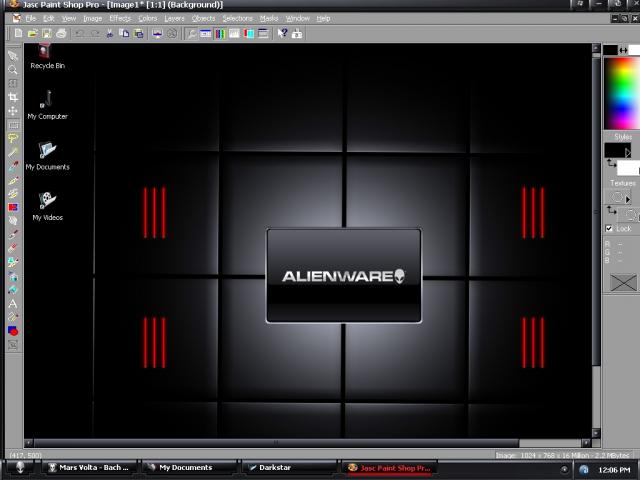Screen dimensions: 640x480
Task: Toggle the Tool Options window button
Action: (x=205, y=33)
